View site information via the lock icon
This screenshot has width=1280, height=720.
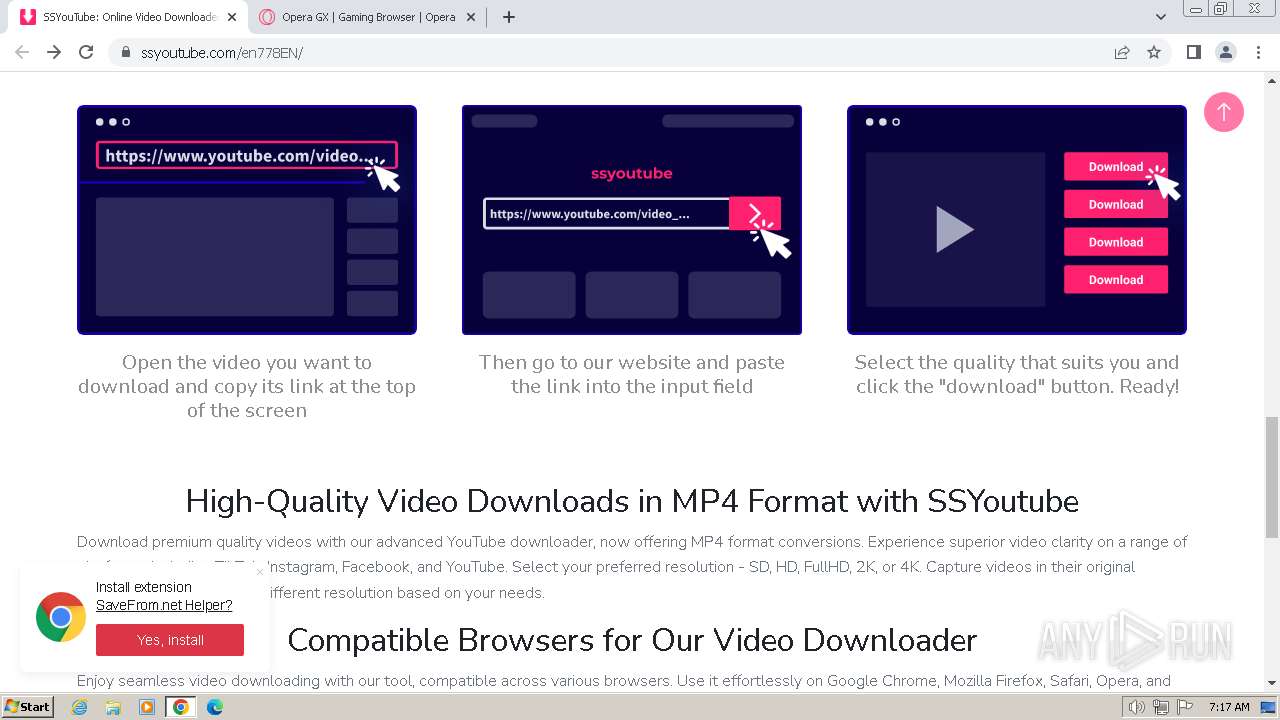(x=126, y=52)
